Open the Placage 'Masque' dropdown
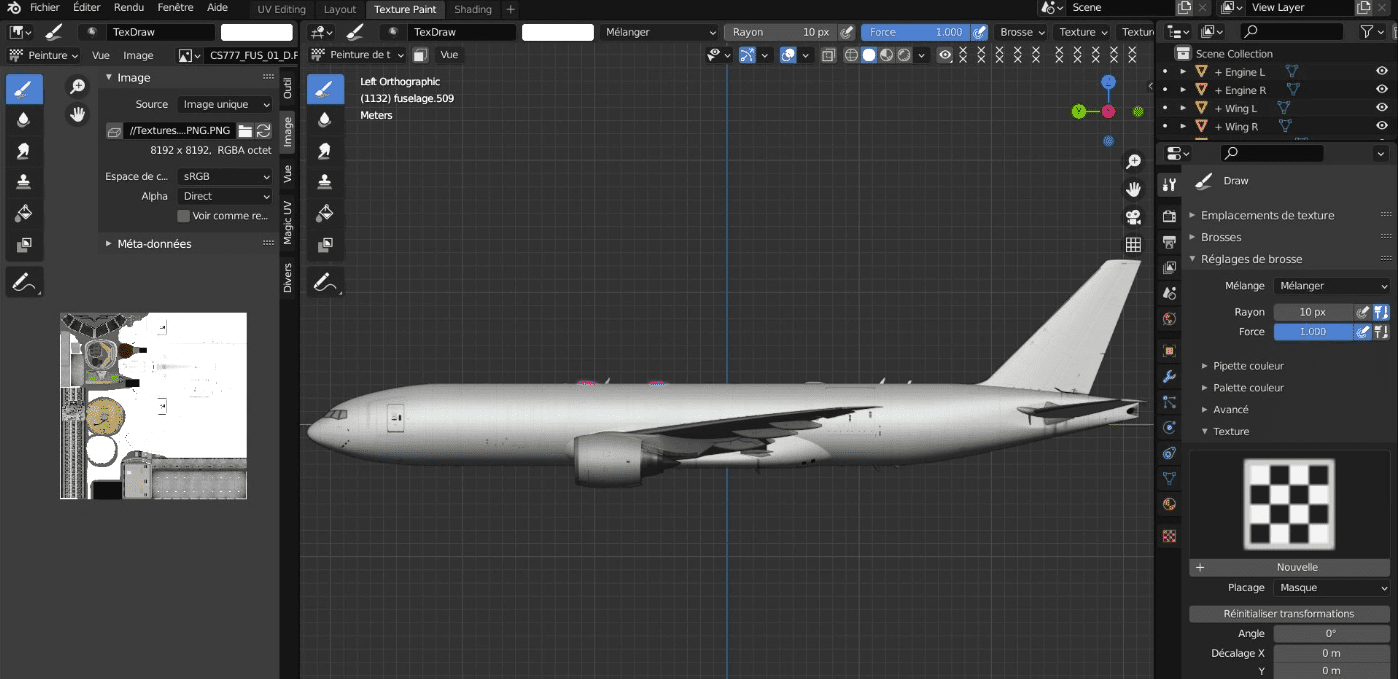The width and height of the screenshot is (1398, 679). 1332,588
